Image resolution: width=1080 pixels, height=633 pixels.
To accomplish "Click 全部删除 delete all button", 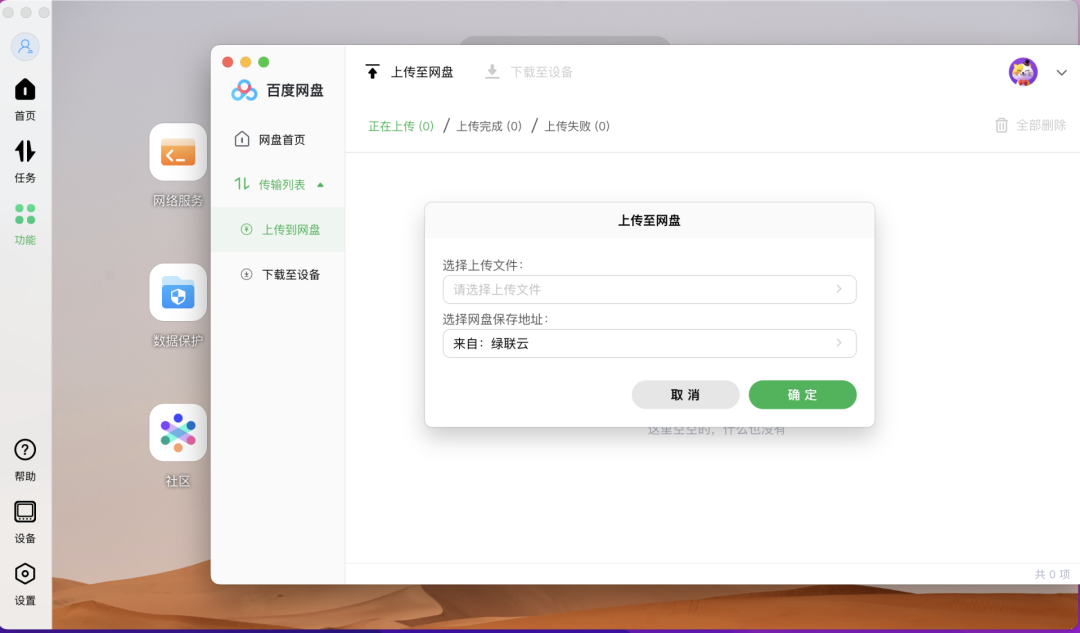I will [x=1031, y=125].
